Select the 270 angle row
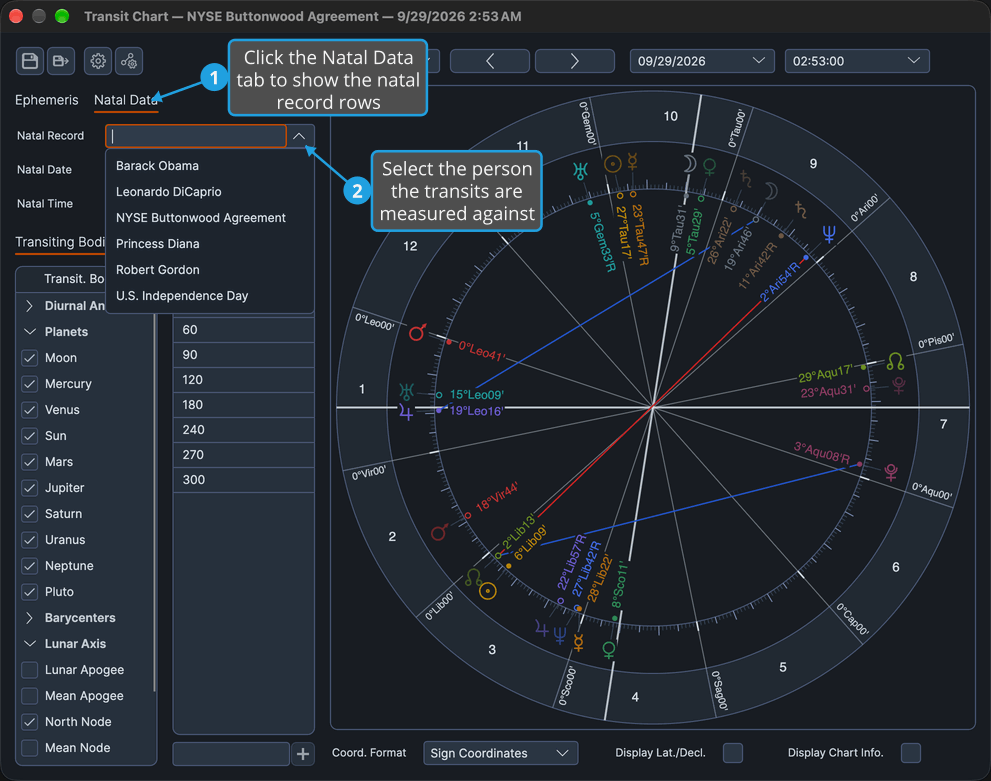 244,455
